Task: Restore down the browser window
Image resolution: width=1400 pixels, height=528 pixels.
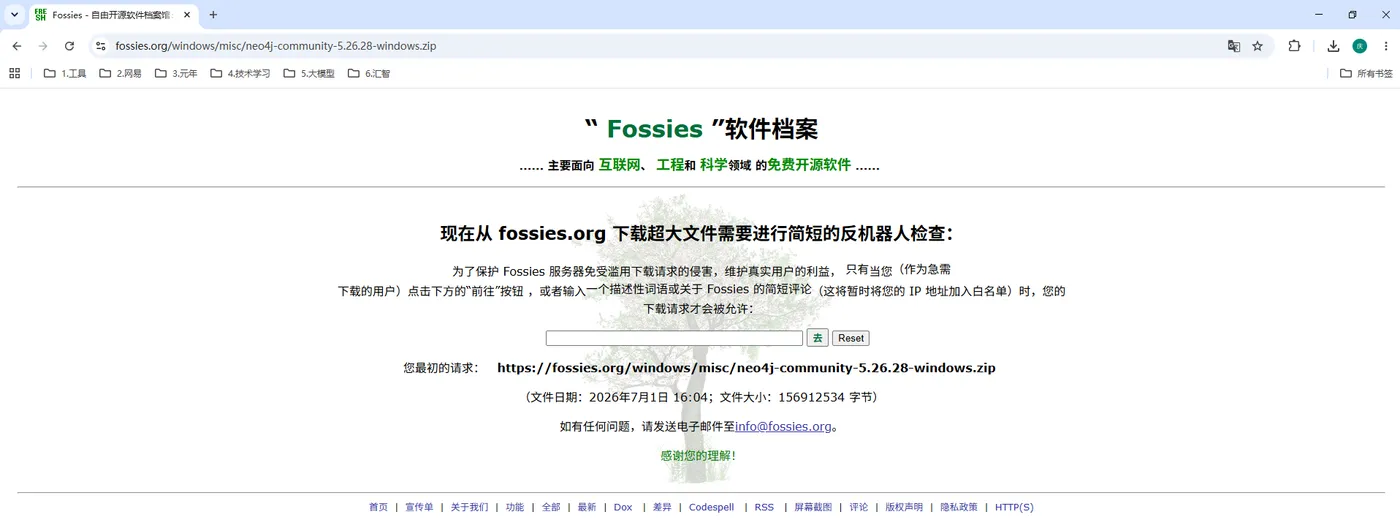Action: (1352, 15)
